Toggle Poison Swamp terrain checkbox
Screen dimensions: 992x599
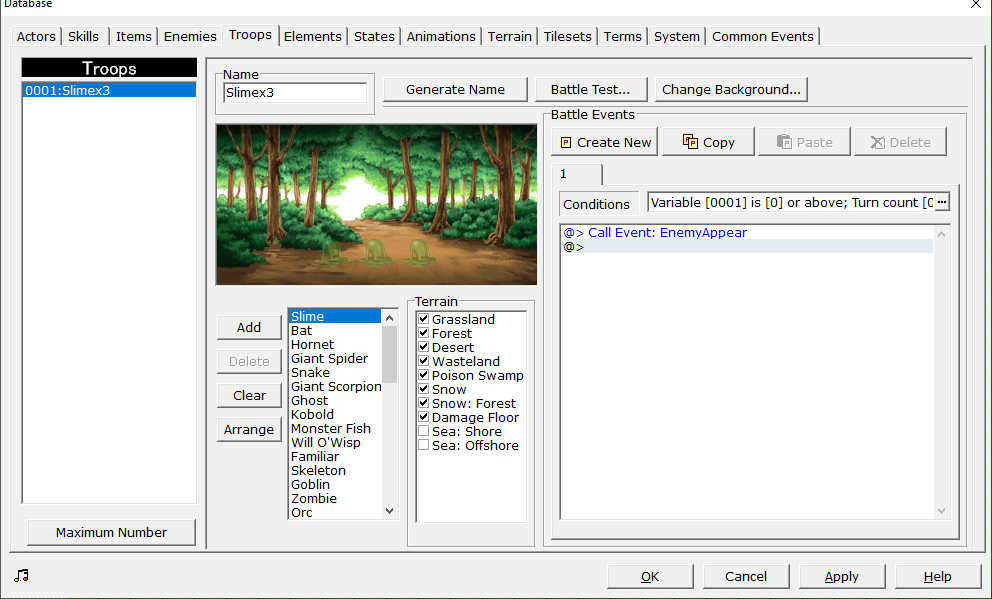424,374
